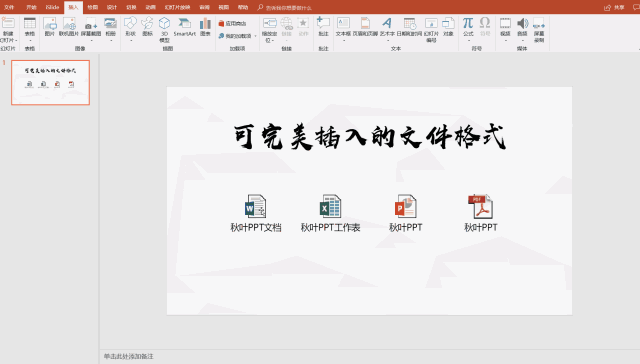Open the SmartArt graphic tool

click(x=184, y=27)
